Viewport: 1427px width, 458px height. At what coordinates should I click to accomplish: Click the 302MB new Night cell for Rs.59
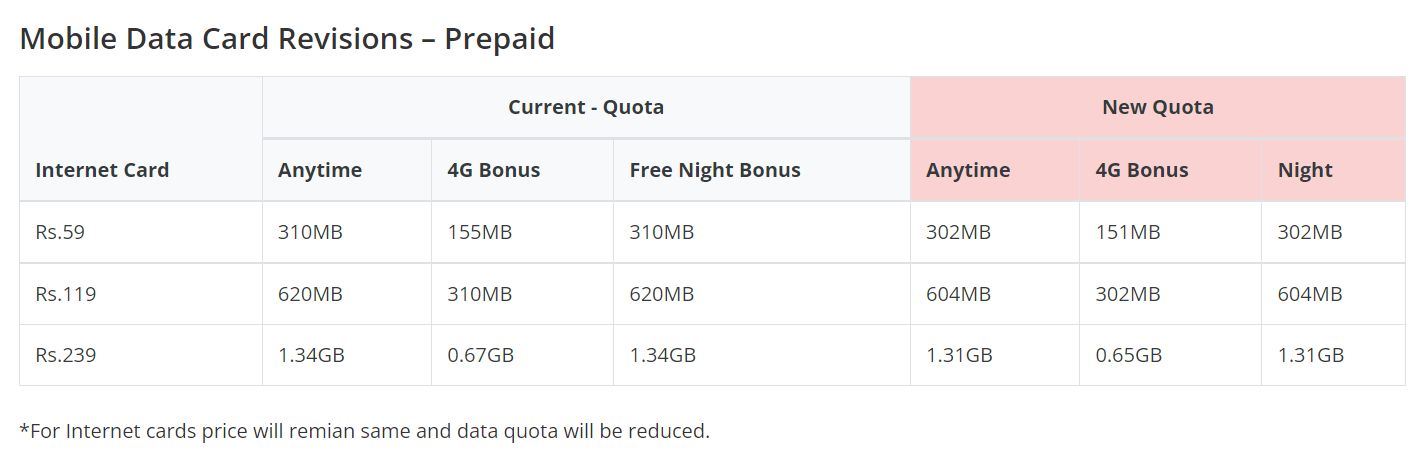coord(1310,232)
